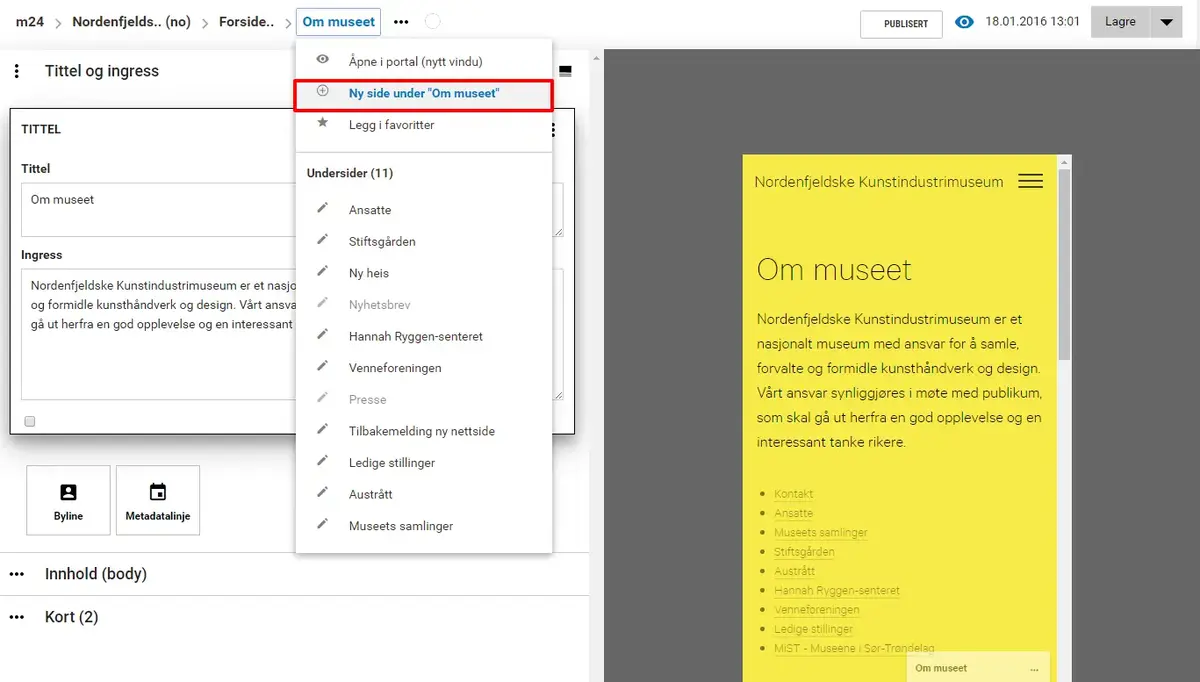
Task: Click the edit pencil next to Stiftsgården
Action: point(322,240)
